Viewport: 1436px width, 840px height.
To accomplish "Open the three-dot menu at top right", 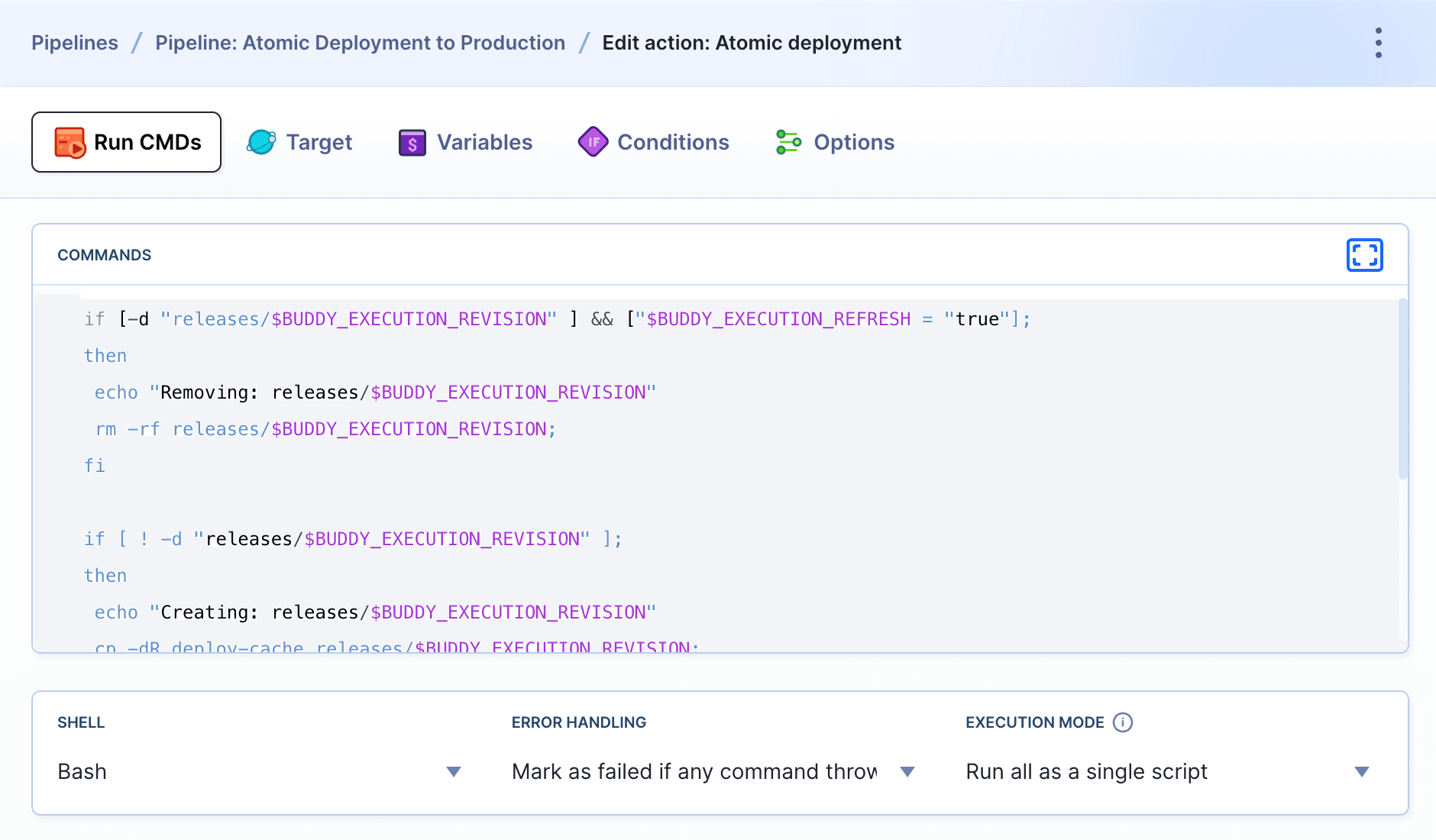I will tap(1378, 44).
